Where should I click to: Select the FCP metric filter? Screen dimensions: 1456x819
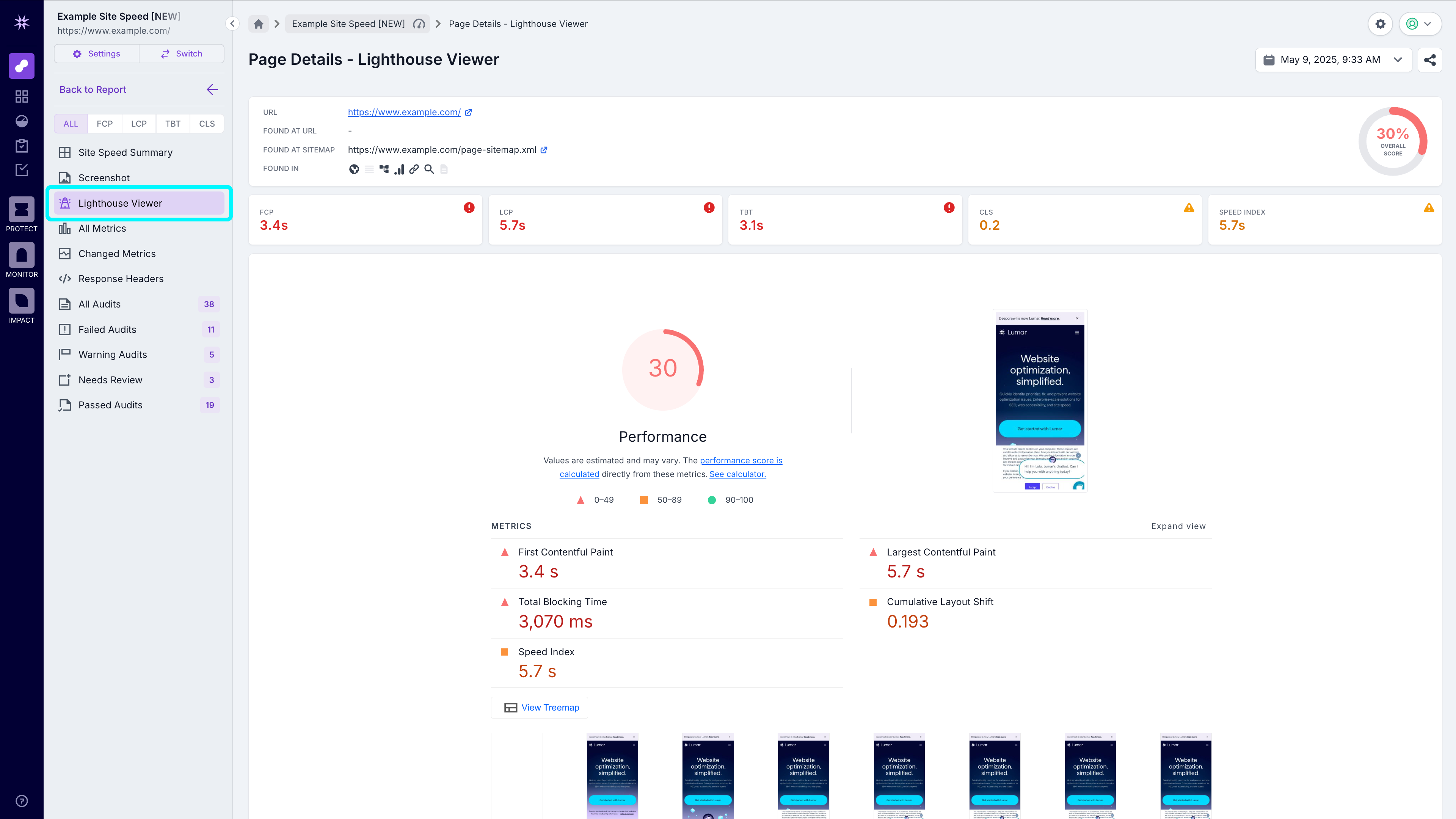point(105,124)
